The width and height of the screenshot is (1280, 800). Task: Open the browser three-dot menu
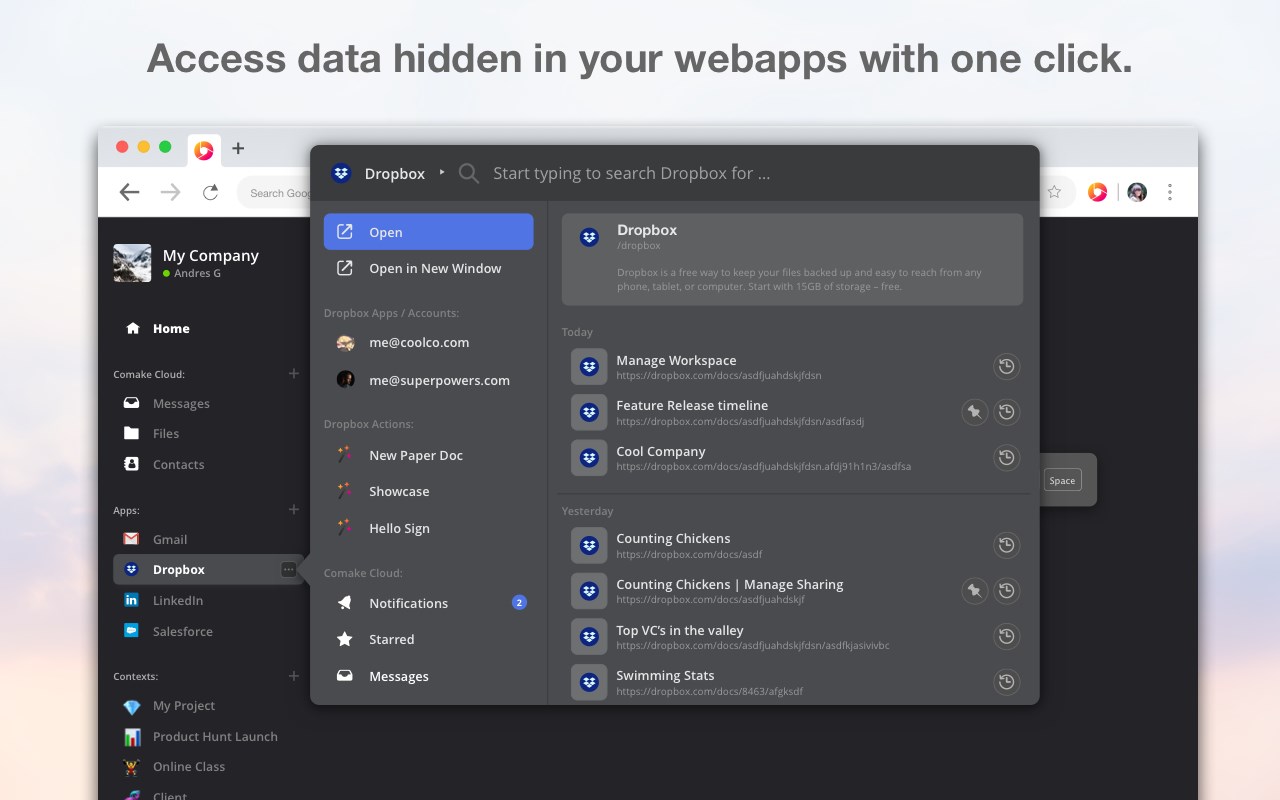(x=1170, y=192)
